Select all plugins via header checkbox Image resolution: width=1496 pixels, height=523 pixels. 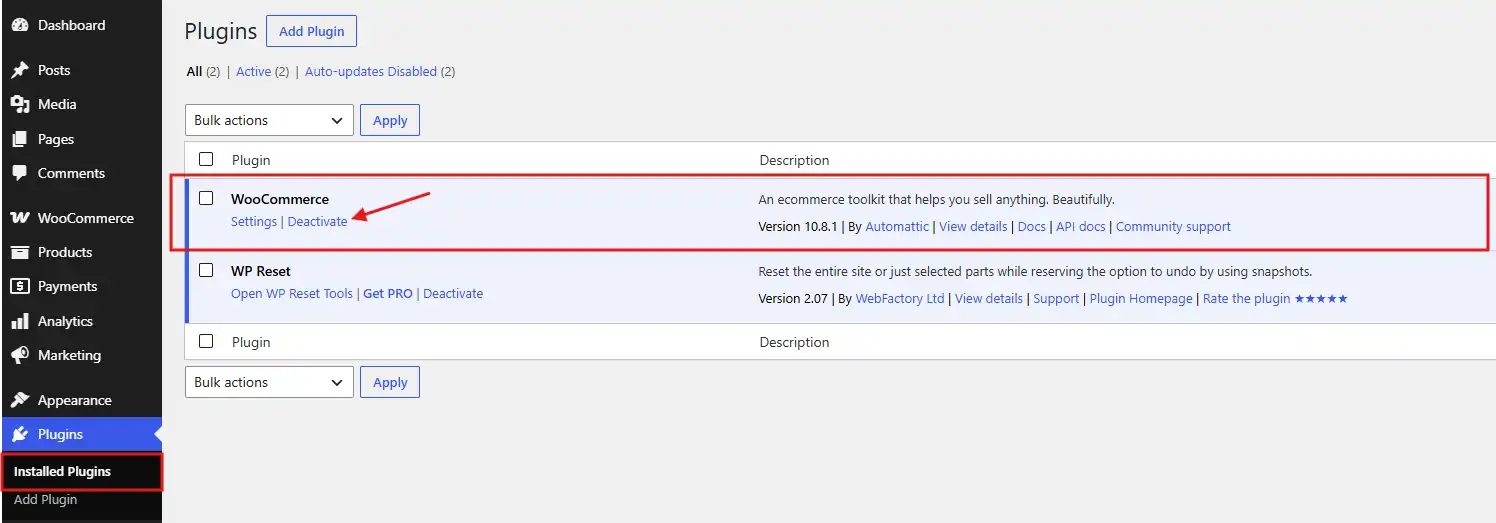206,159
